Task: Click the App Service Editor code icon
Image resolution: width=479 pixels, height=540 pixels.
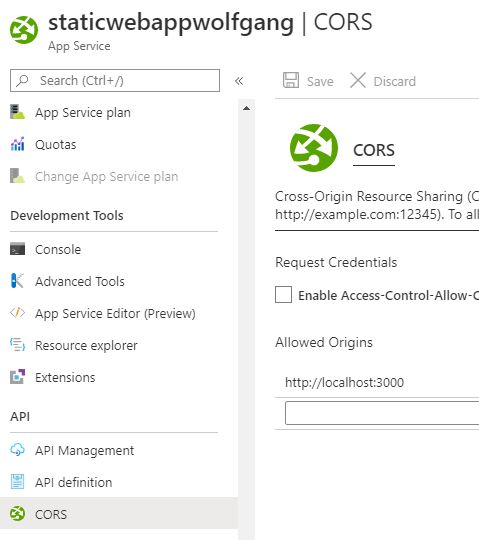Action: (17, 313)
